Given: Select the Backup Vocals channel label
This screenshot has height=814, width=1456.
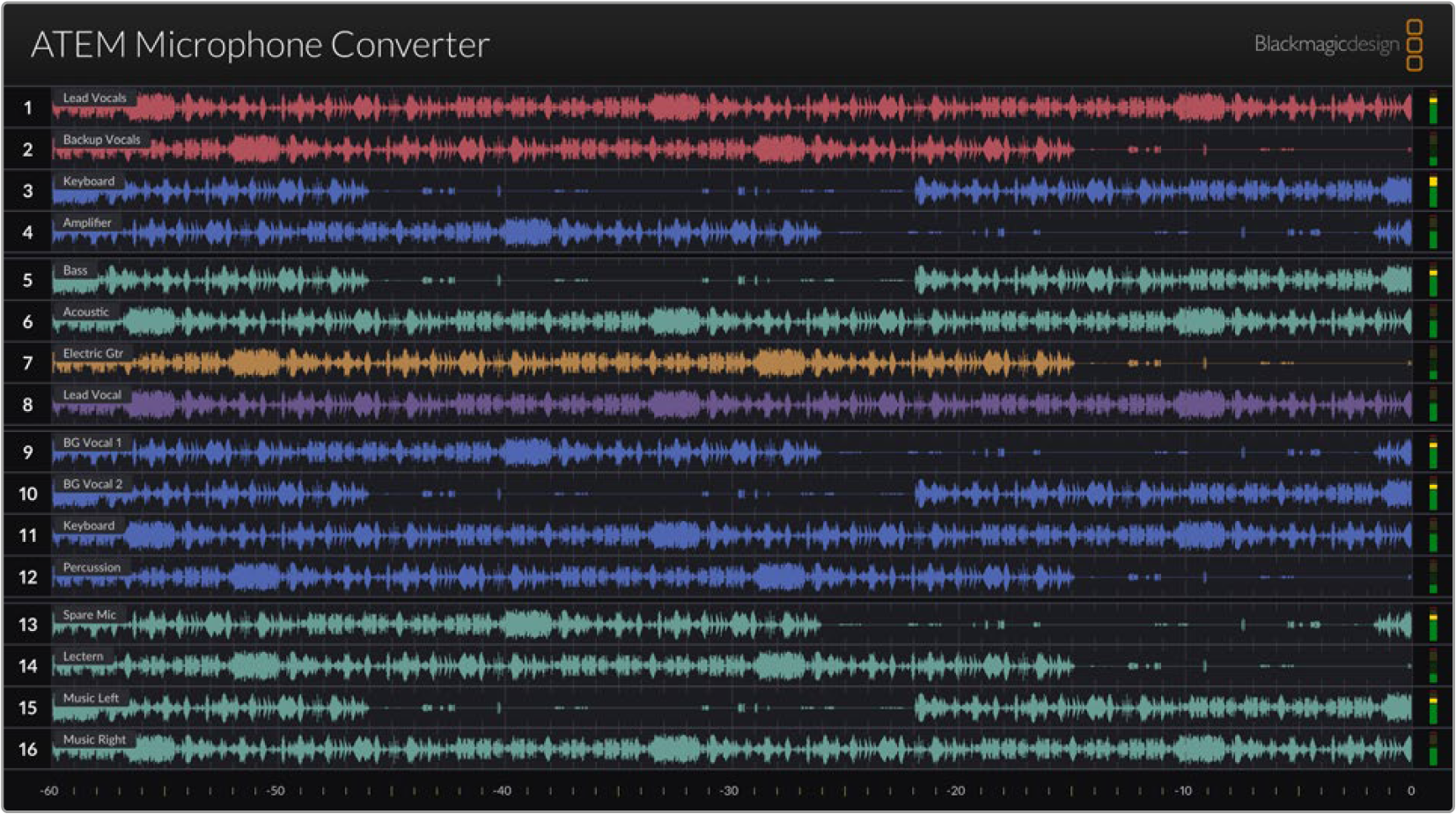Looking at the screenshot, I should pyautogui.click(x=101, y=139).
